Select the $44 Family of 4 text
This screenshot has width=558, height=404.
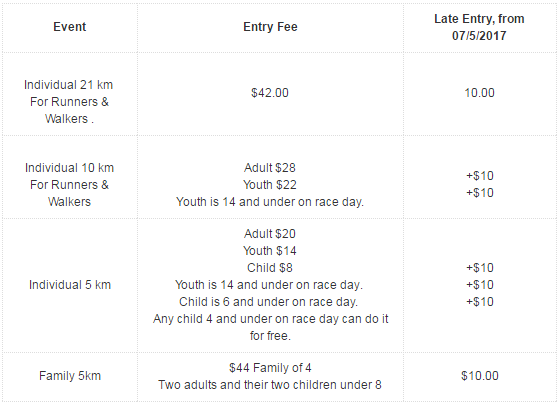(x=270, y=368)
